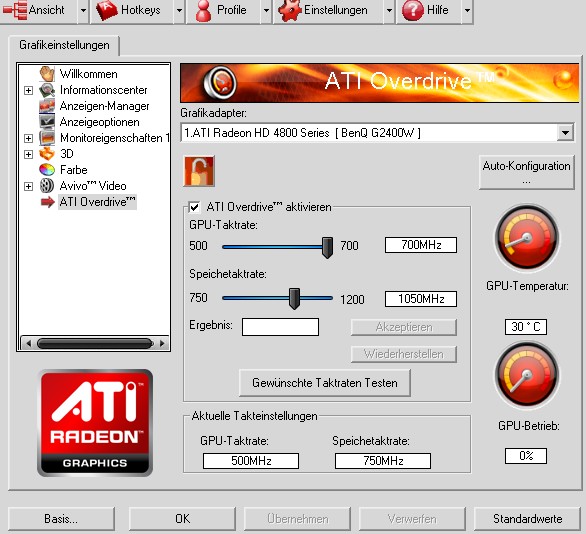Click the Übernehmen button
The image size is (586, 534).
point(297,519)
